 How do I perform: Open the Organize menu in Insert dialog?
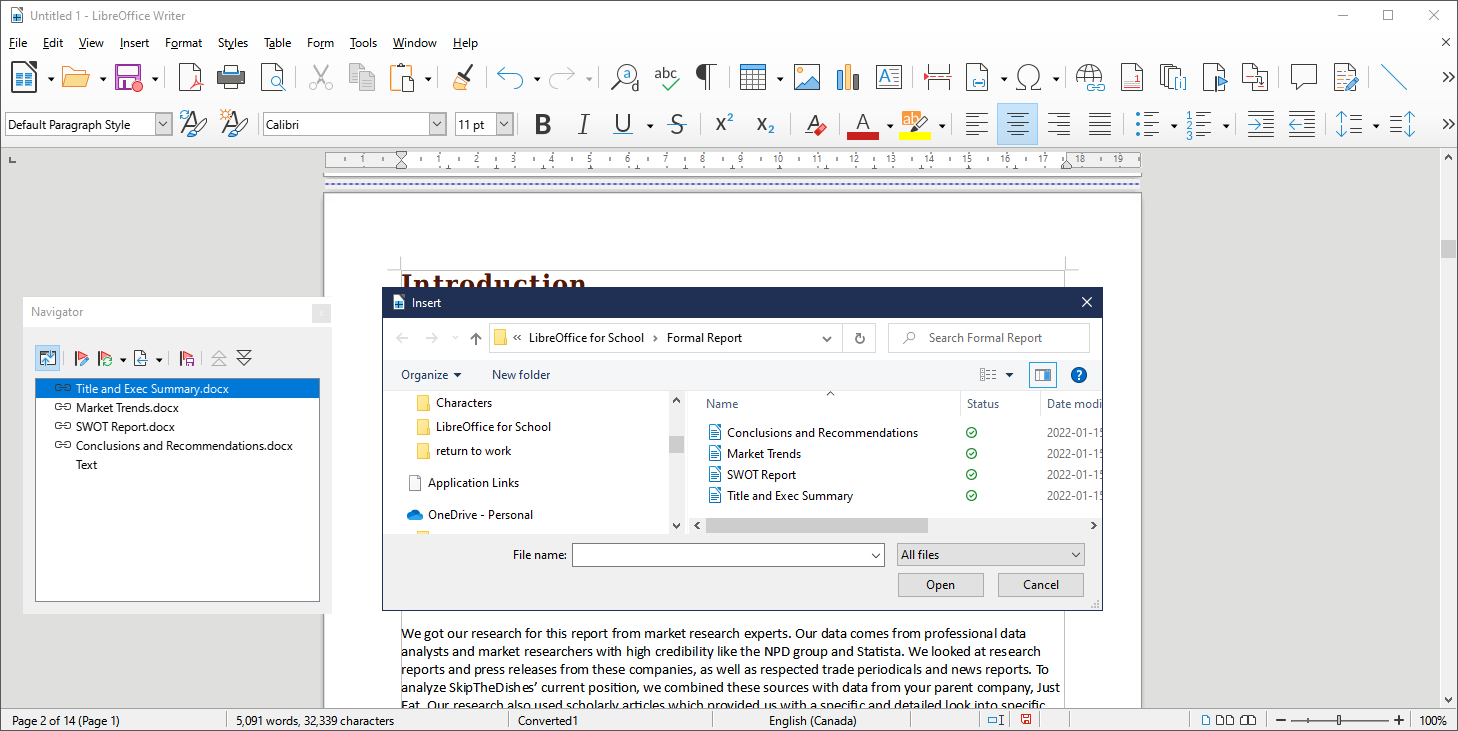click(x=430, y=374)
